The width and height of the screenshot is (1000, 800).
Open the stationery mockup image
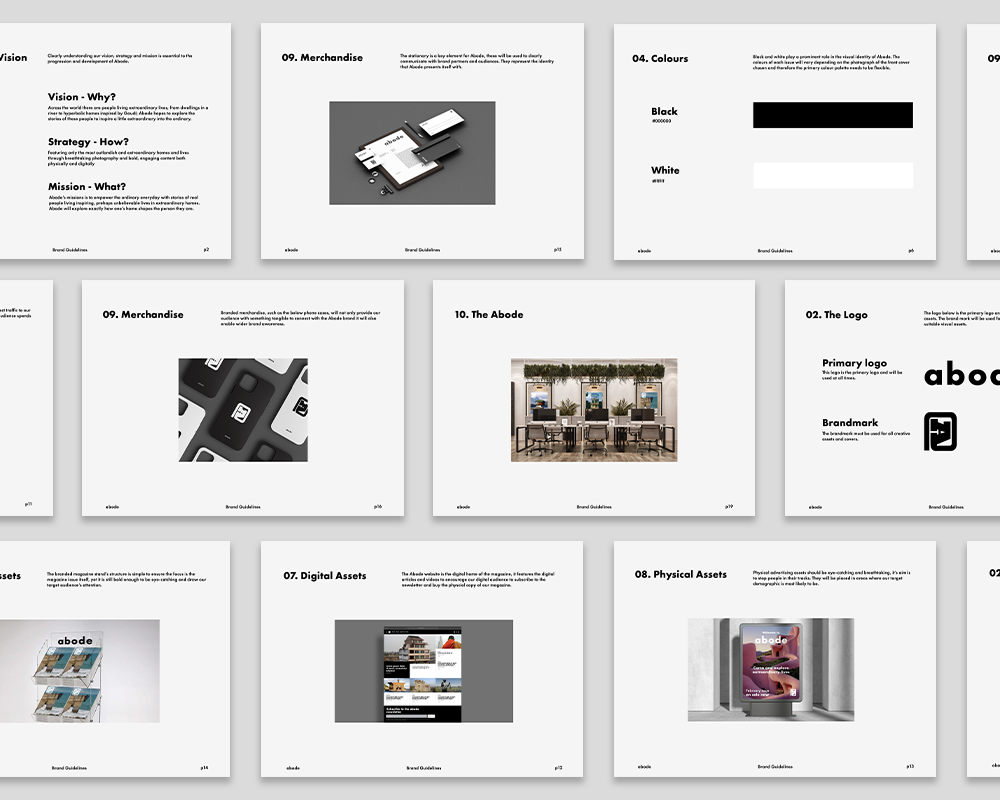click(x=412, y=153)
